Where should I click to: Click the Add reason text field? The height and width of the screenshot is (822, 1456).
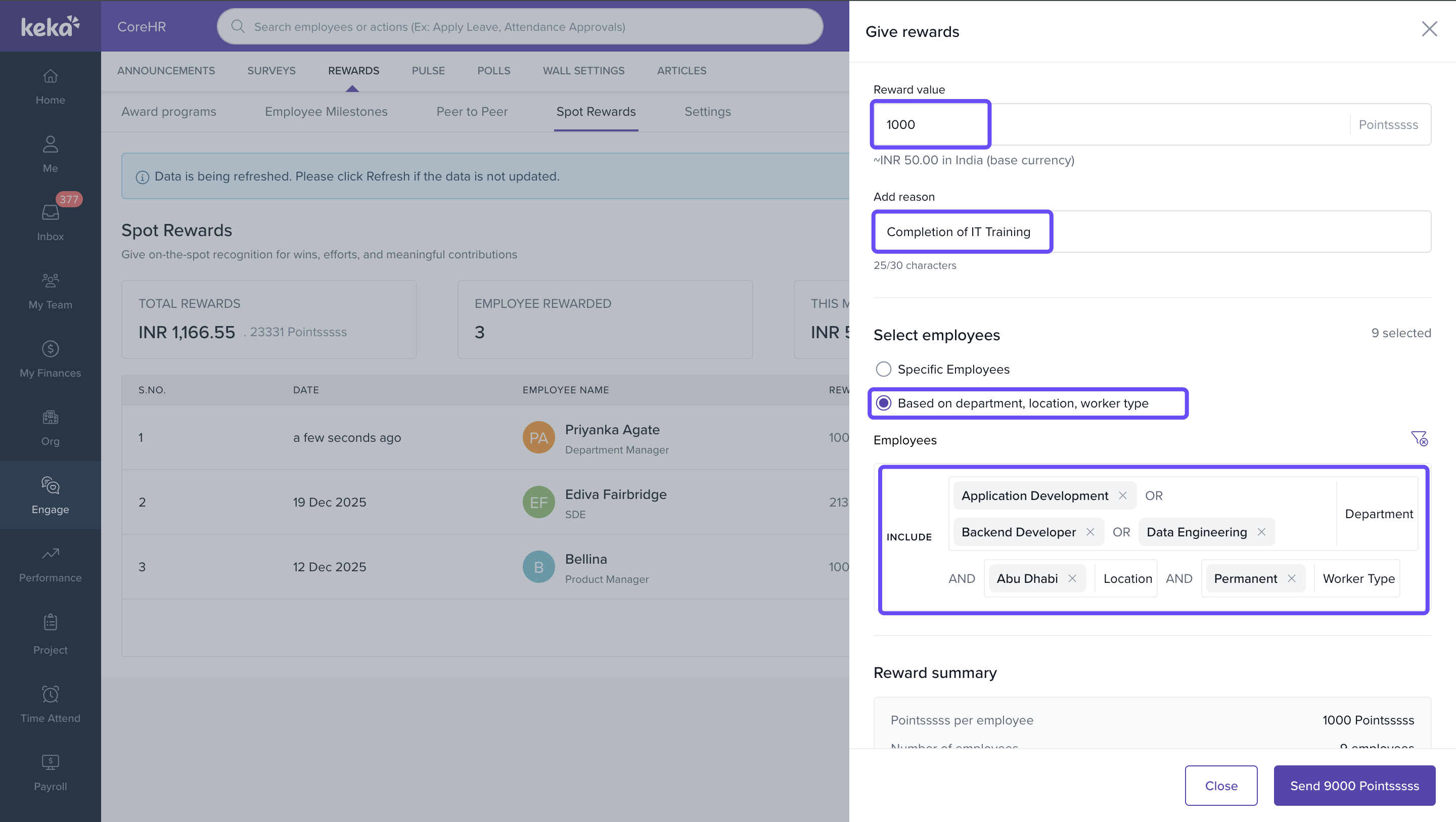tap(1151, 232)
